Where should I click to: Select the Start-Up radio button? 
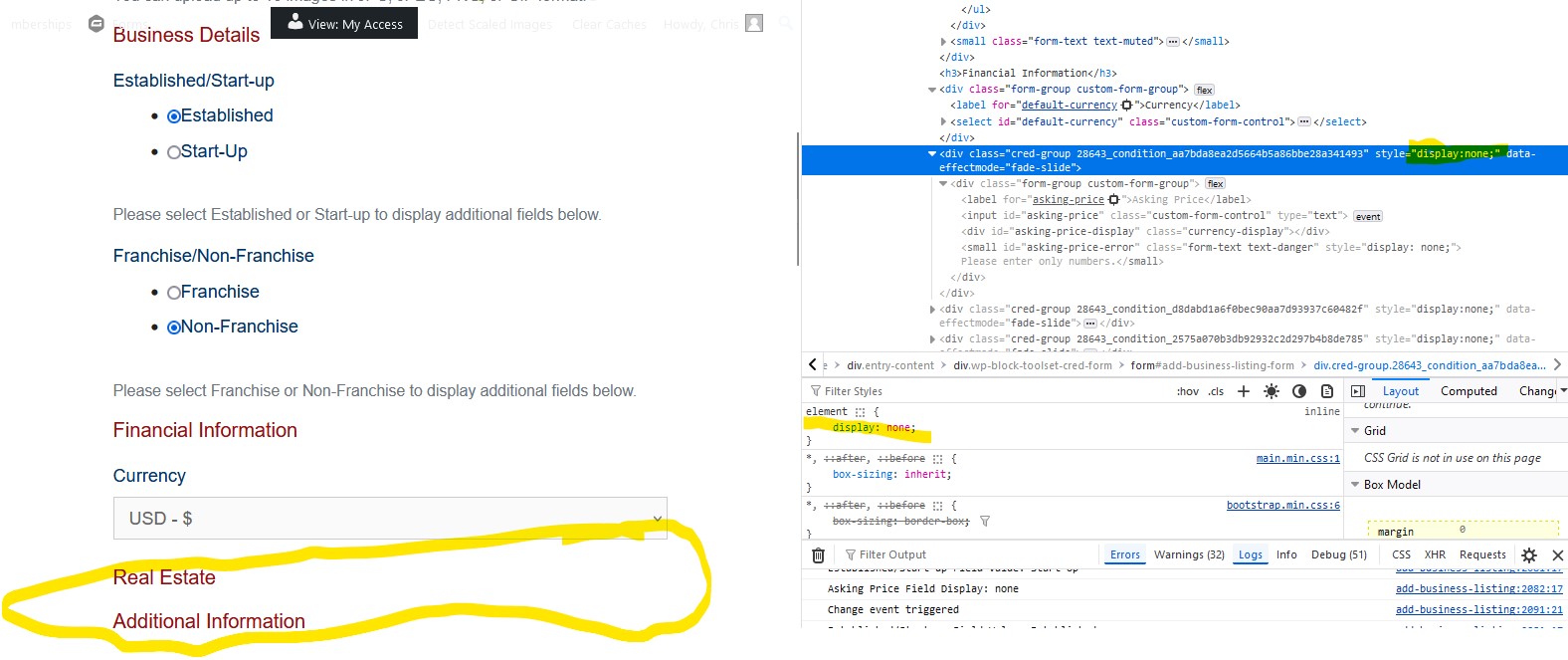[x=173, y=152]
